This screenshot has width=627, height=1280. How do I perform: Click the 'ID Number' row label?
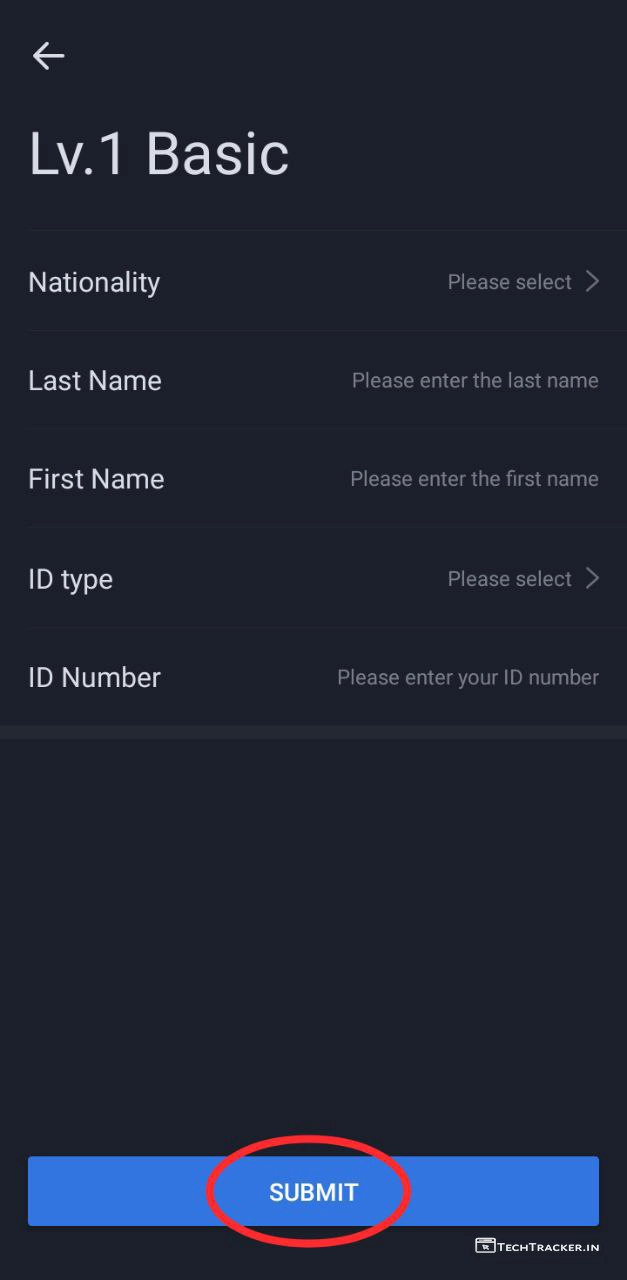pos(94,678)
